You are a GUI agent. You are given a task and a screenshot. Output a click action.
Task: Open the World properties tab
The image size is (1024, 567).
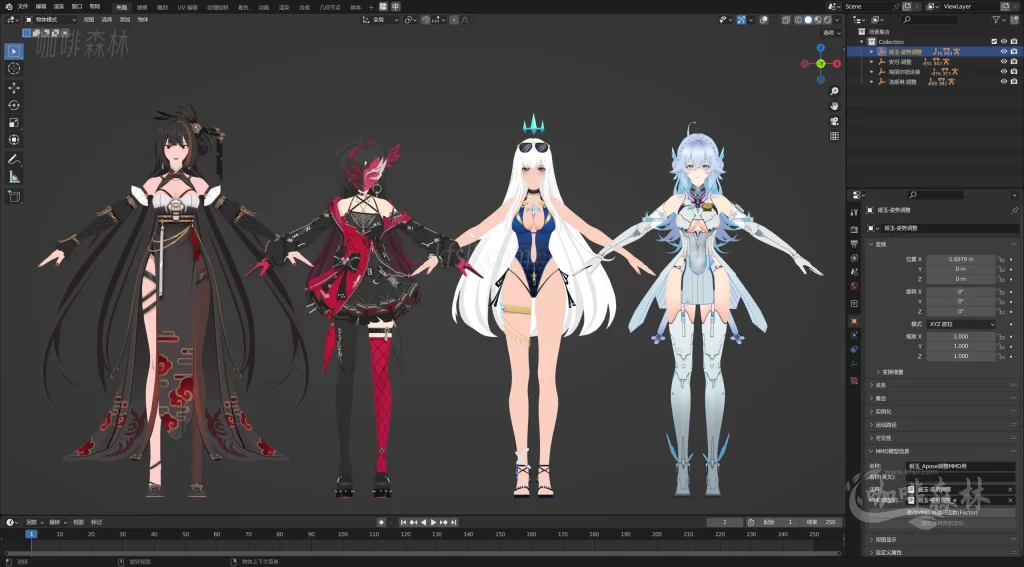point(854,286)
